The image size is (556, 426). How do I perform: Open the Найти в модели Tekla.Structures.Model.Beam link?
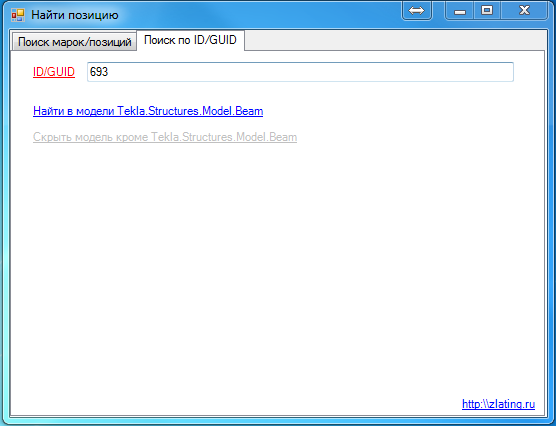[x=148, y=111]
